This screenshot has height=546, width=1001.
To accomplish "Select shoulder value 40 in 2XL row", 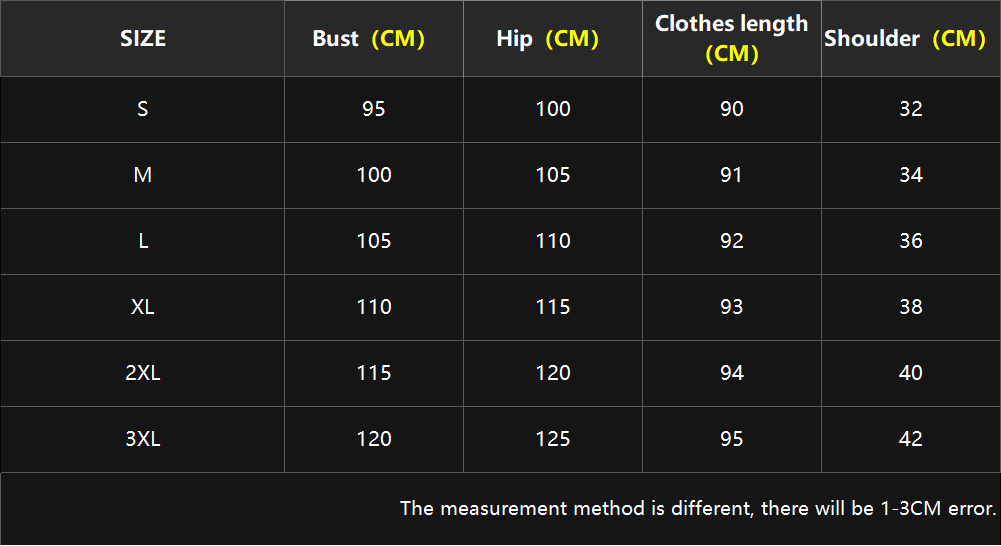I will coord(911,373).
